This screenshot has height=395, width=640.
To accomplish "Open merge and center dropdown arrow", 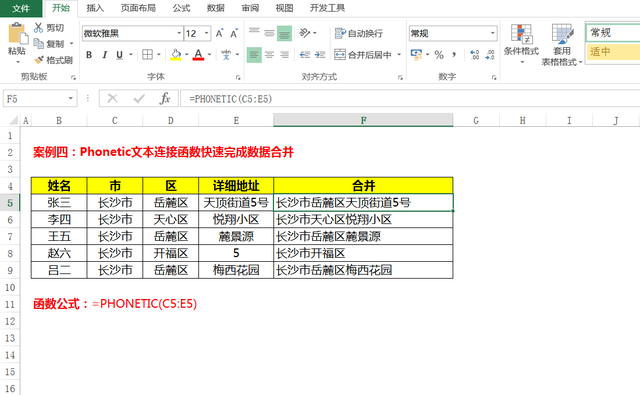I will [399, 55].
